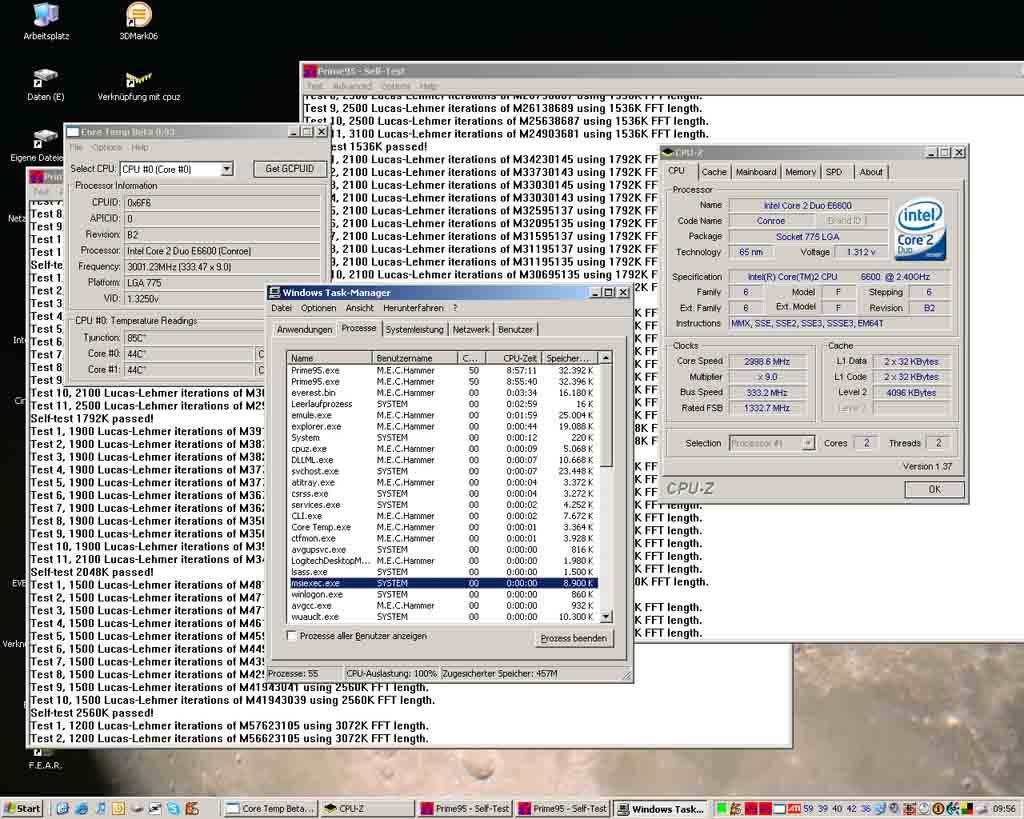Select the wuauclt.exe process row
1024x819 pixels.
(443, 617)
